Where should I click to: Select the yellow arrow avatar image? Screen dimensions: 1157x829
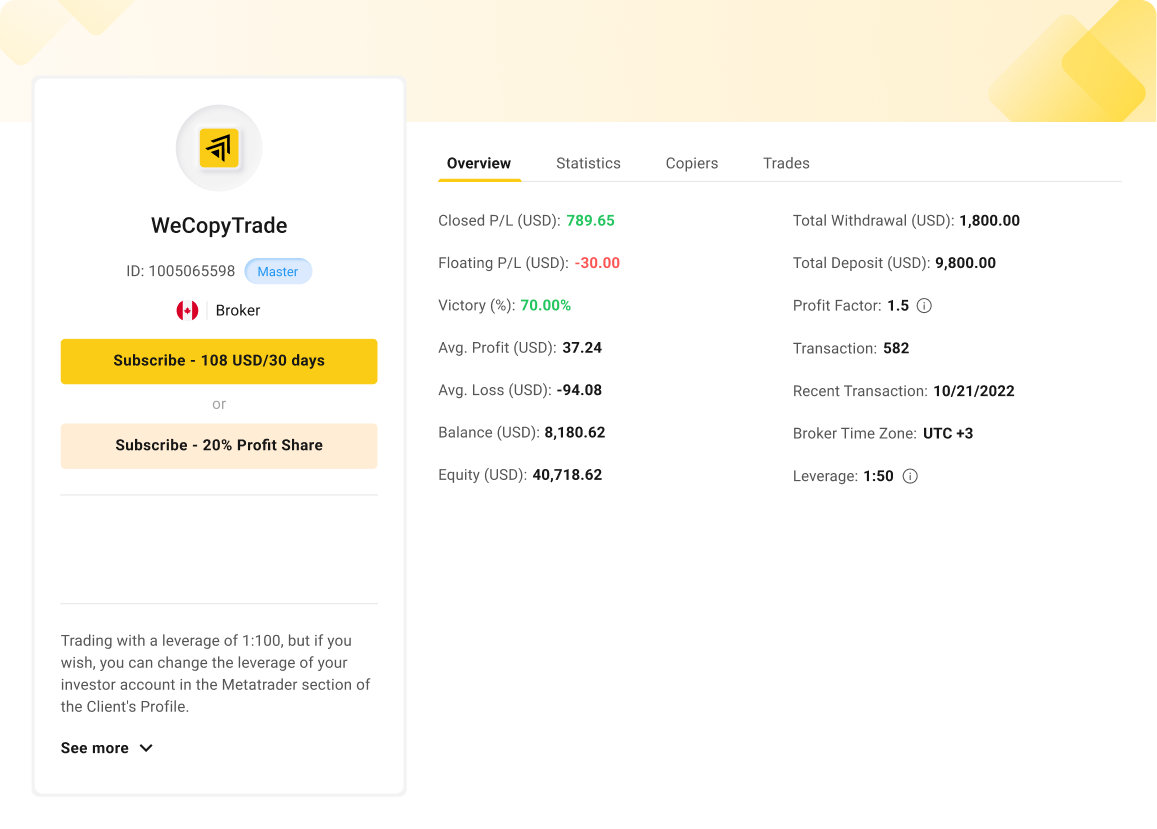tap(219, 147)
